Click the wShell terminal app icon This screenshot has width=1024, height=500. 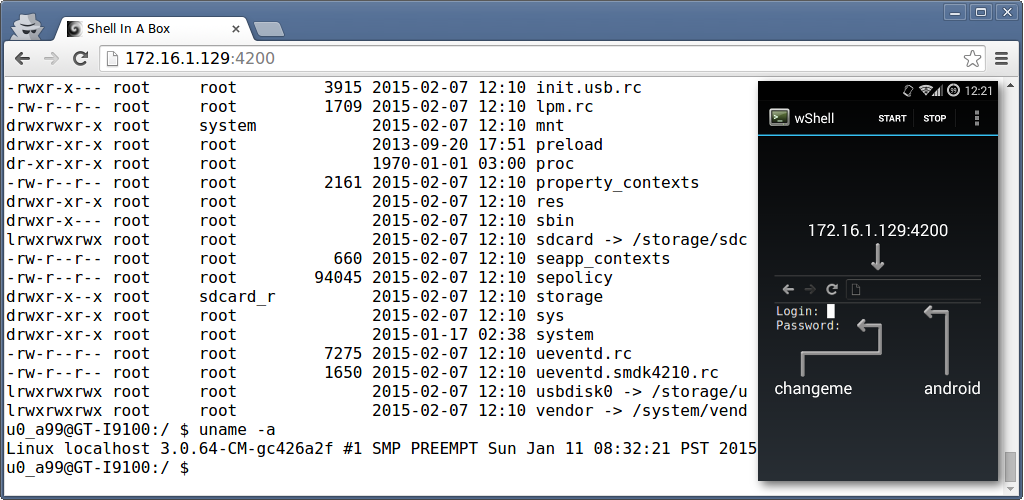(779, 117)
